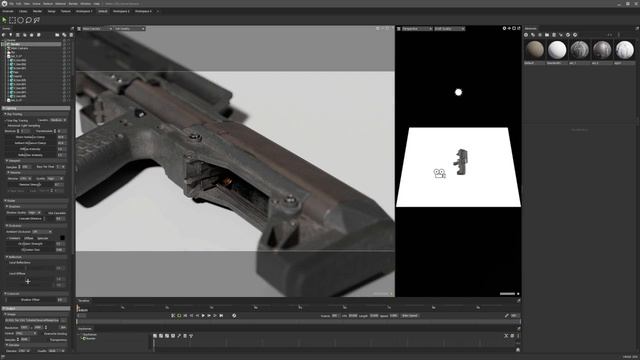The width and height of the screenshot is (640, 360).
Task: Toggle the Use Ray Tracing checkbox
Action: tap(6, 120)
